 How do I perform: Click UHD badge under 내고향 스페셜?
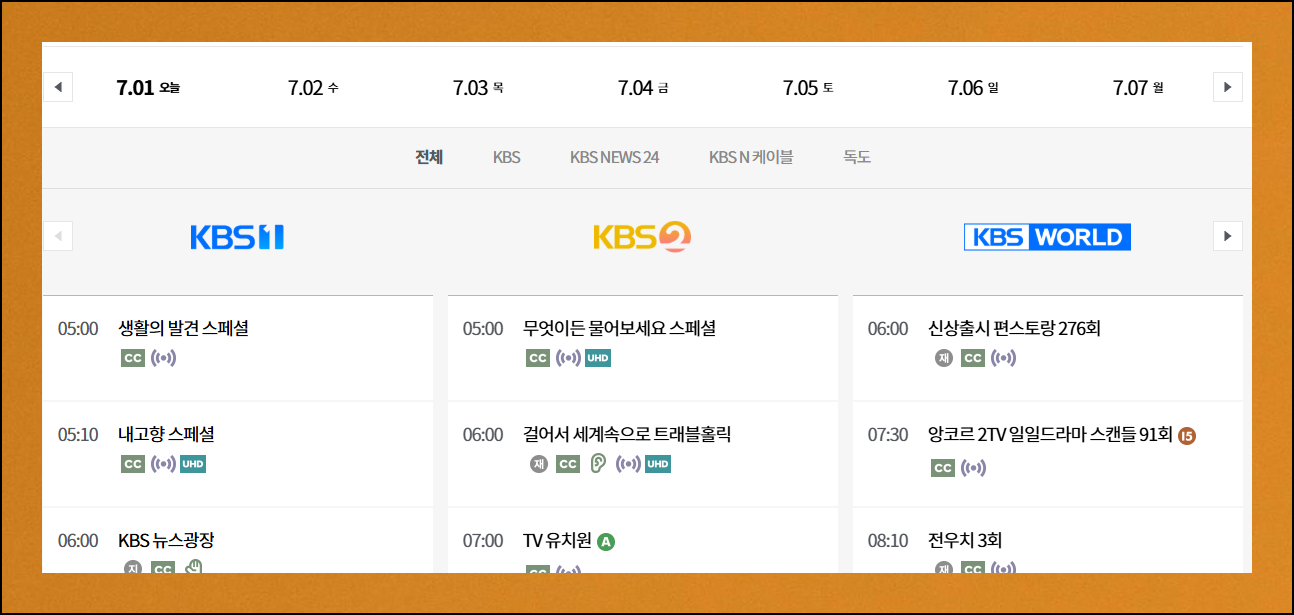[193, 464]
